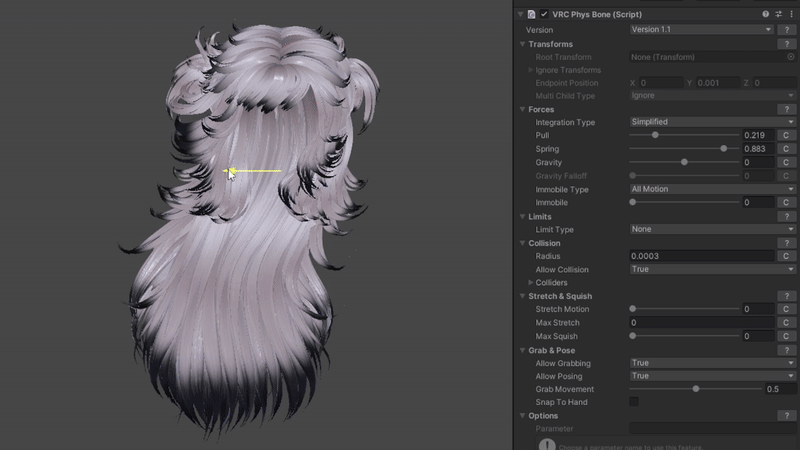Click the Collision section help button
The image size is (800, 450).
pos(786,243)
